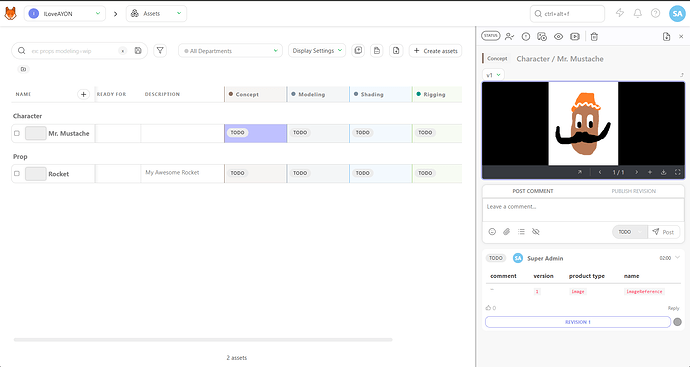
Task: Click the small folder icon under search
Action: click(23, 69)
